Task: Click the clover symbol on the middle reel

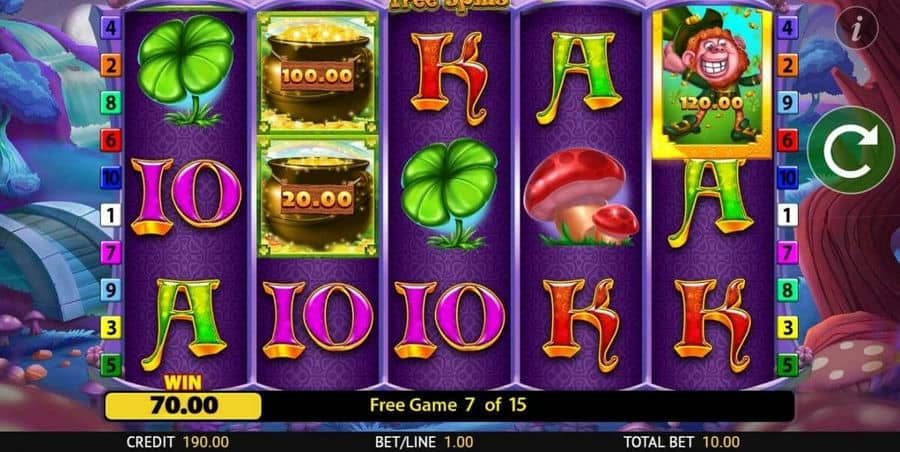Action: (x=449, y=193)
